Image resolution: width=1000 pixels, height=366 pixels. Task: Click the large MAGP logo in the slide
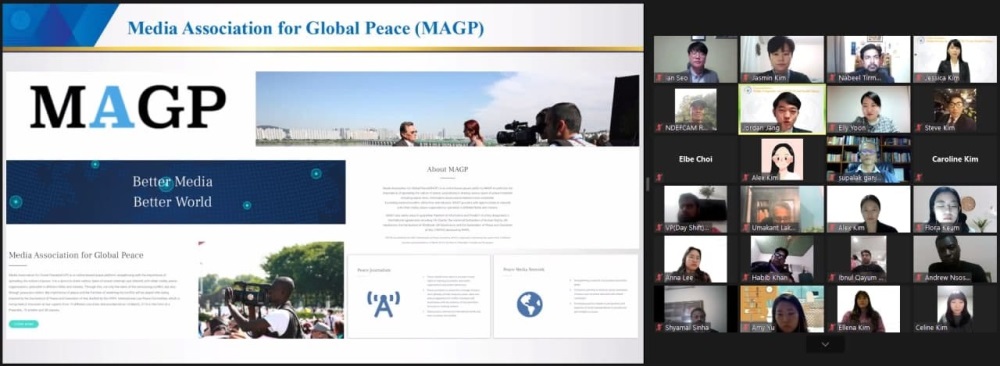(128, 106)
